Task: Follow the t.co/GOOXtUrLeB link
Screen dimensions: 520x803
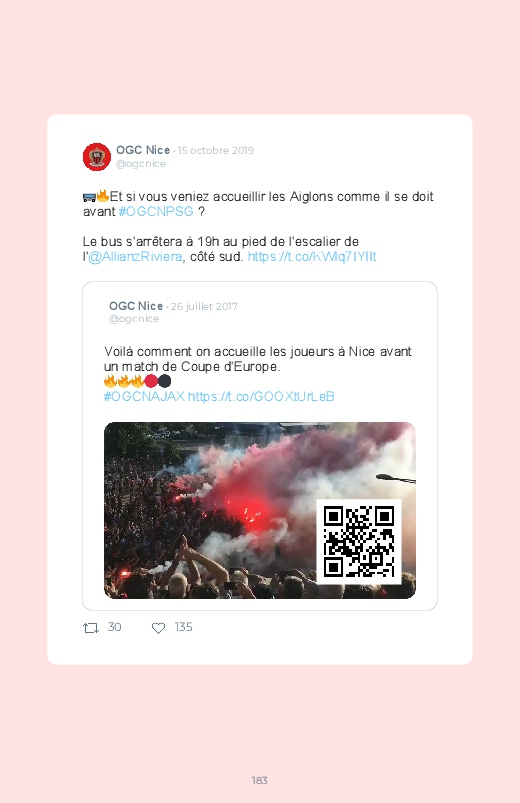Action: (261, 396)
